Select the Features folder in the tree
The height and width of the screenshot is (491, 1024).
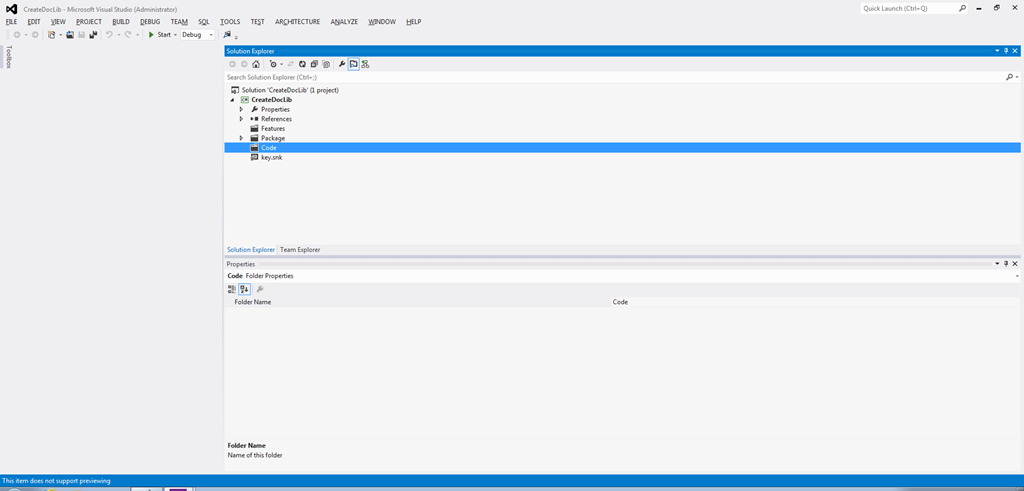(273, 129)
